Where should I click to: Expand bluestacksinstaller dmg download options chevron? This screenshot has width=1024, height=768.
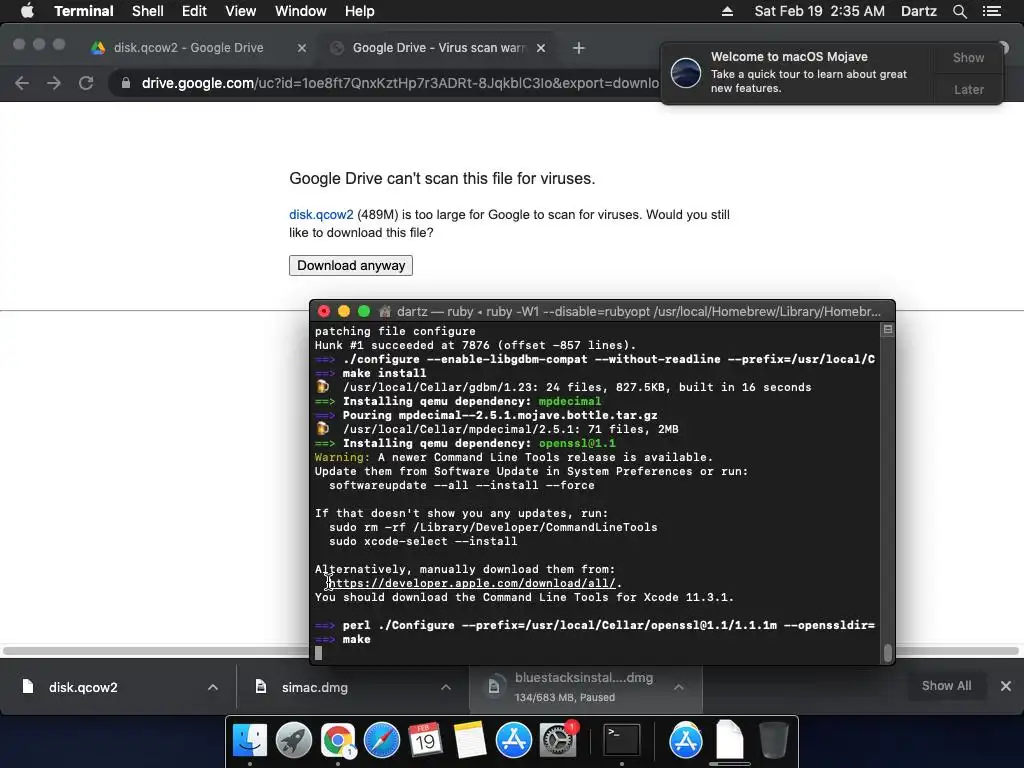[679, 687]
